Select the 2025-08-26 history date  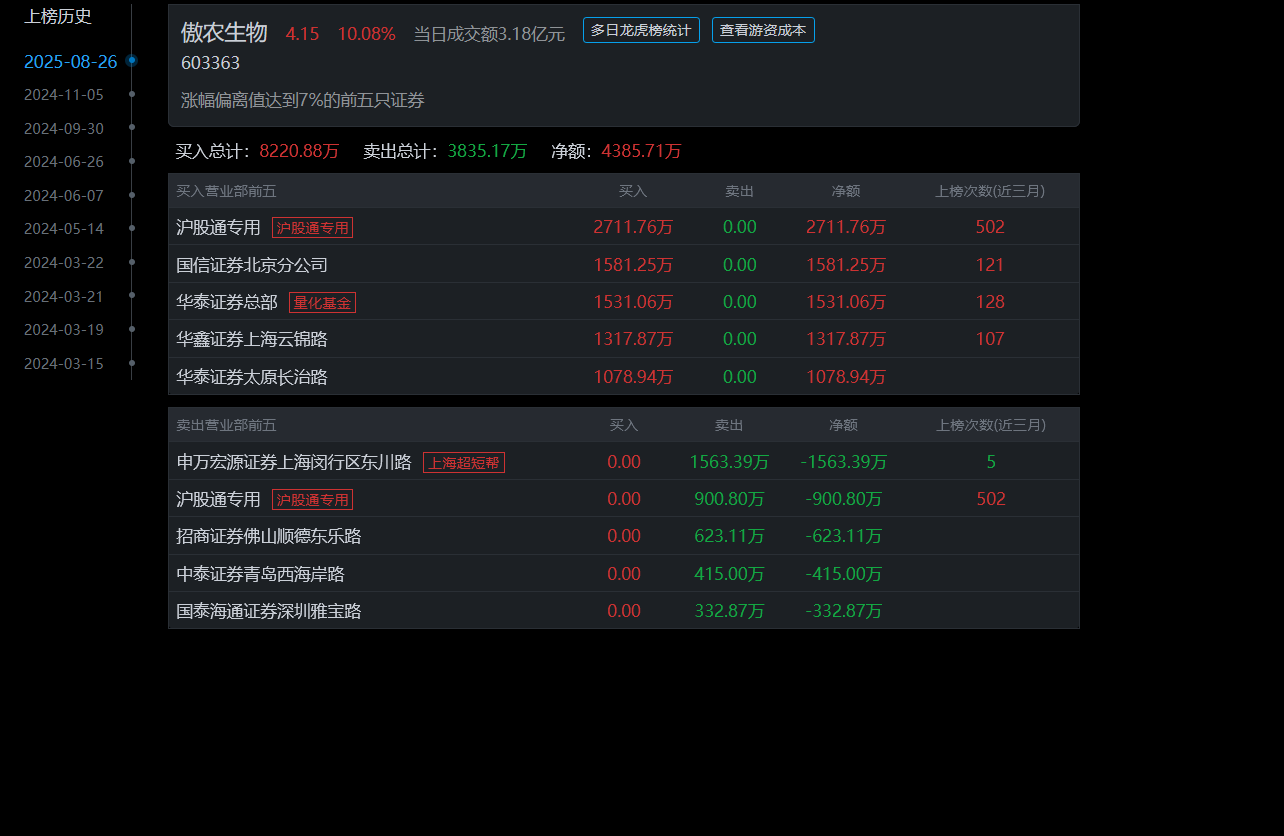[70, 62]
